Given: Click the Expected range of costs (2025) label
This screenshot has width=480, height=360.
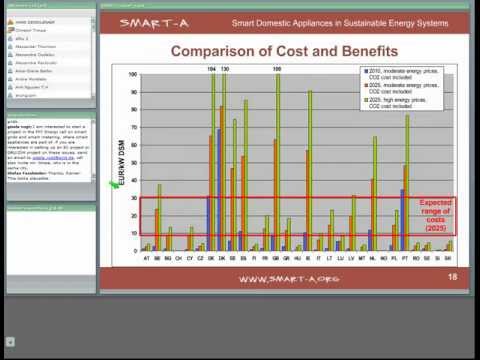Looking at the screenshot, I should pyautogui.click(x=436, y=215).
